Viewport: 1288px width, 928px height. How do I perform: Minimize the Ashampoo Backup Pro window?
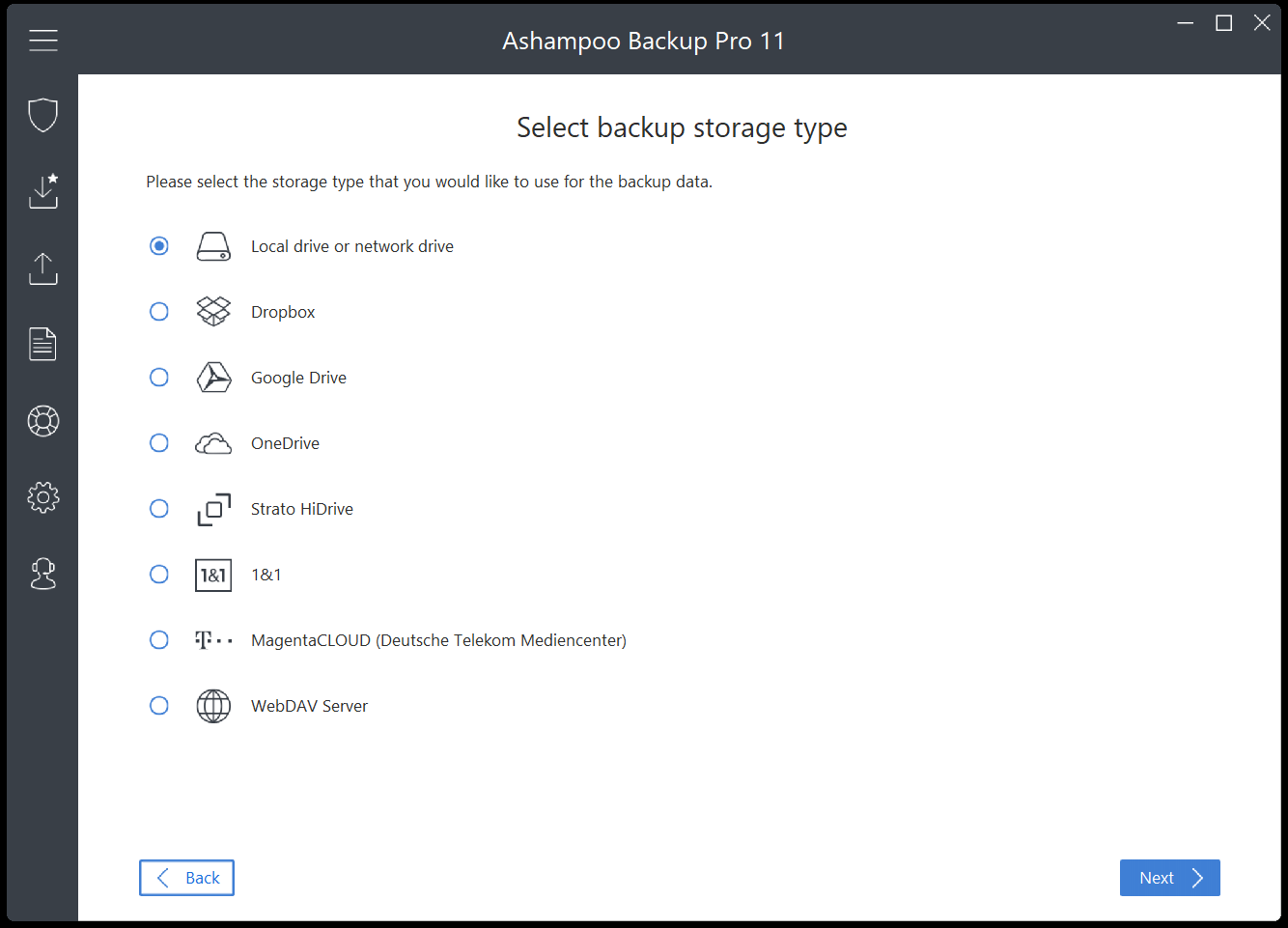click(x=1186, y=22)
